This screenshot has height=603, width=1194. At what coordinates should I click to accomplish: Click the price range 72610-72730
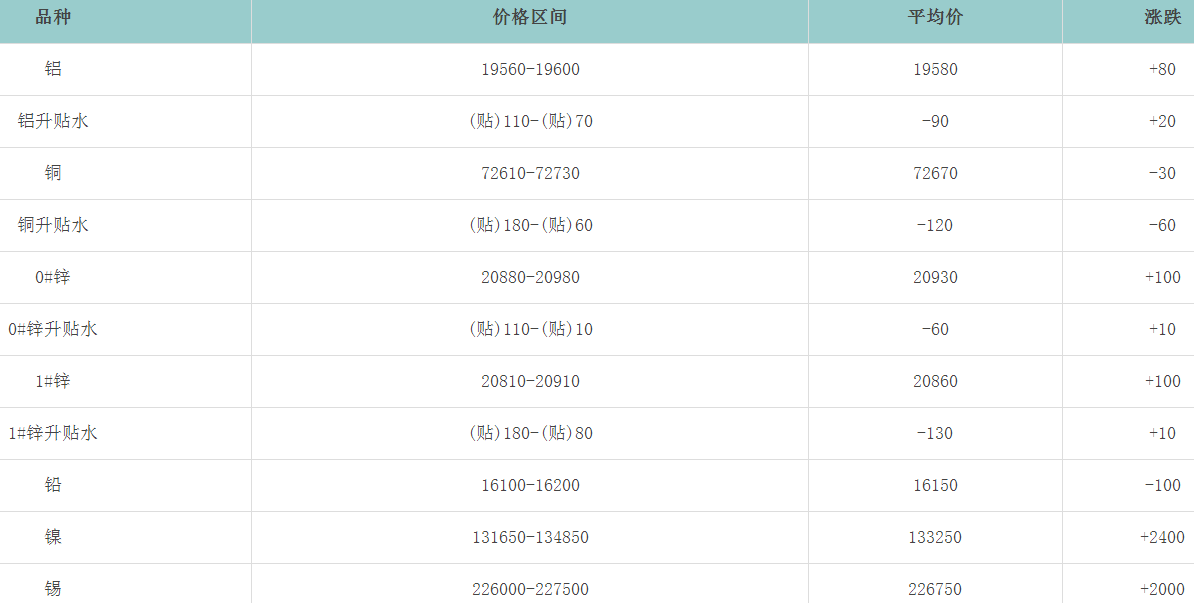530,173
